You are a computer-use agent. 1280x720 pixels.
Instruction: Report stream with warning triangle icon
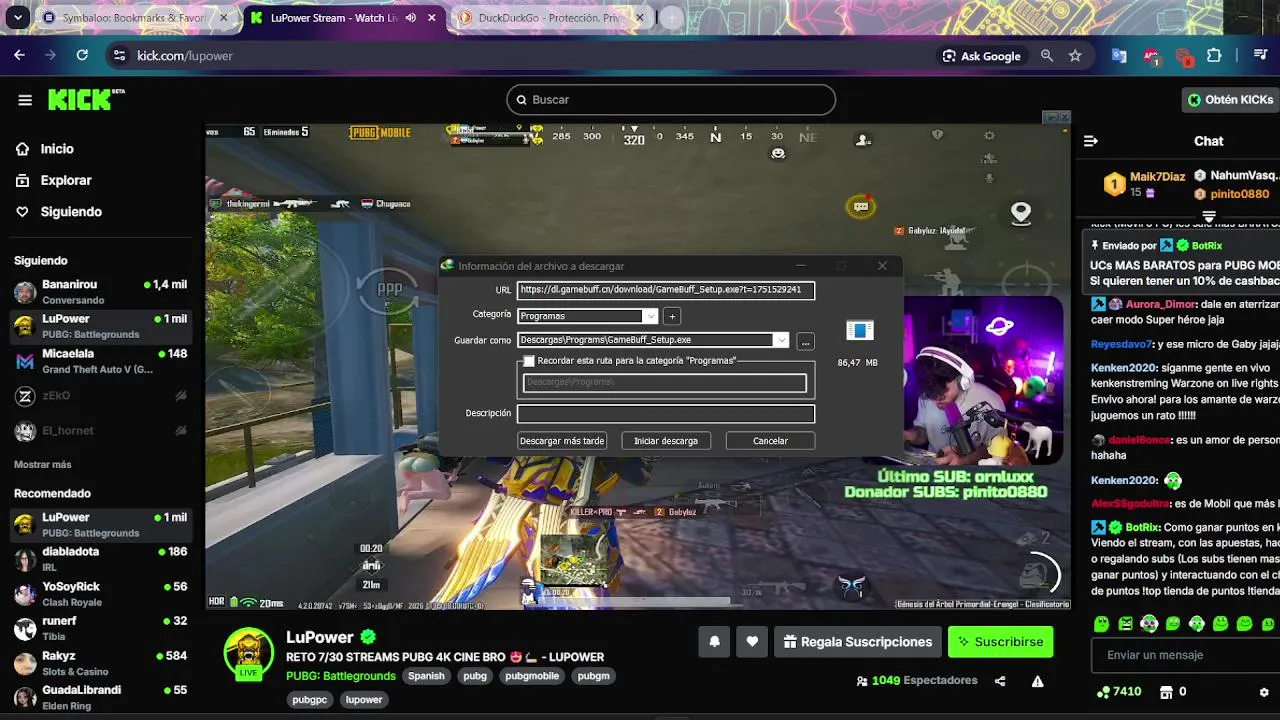click(1038, 681)
